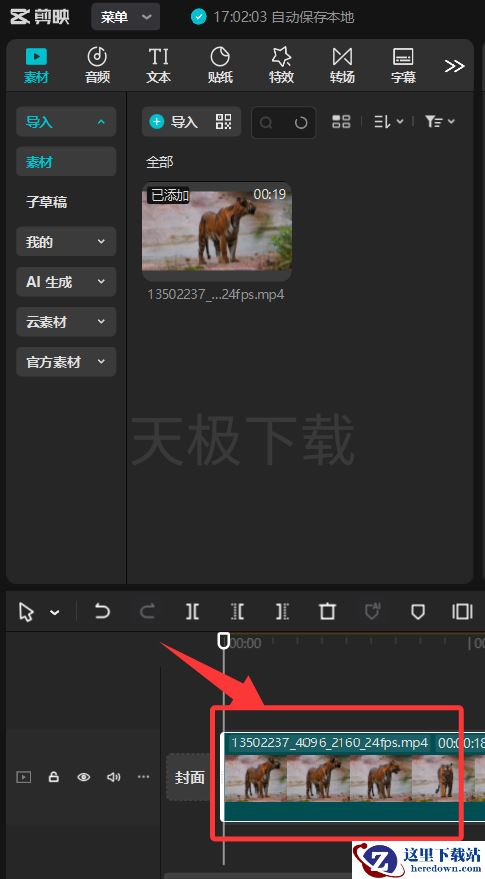Image resolution: width=485 pixels, height=879 pixels.
Task: Click the media search field
Action: coord(284,122)
